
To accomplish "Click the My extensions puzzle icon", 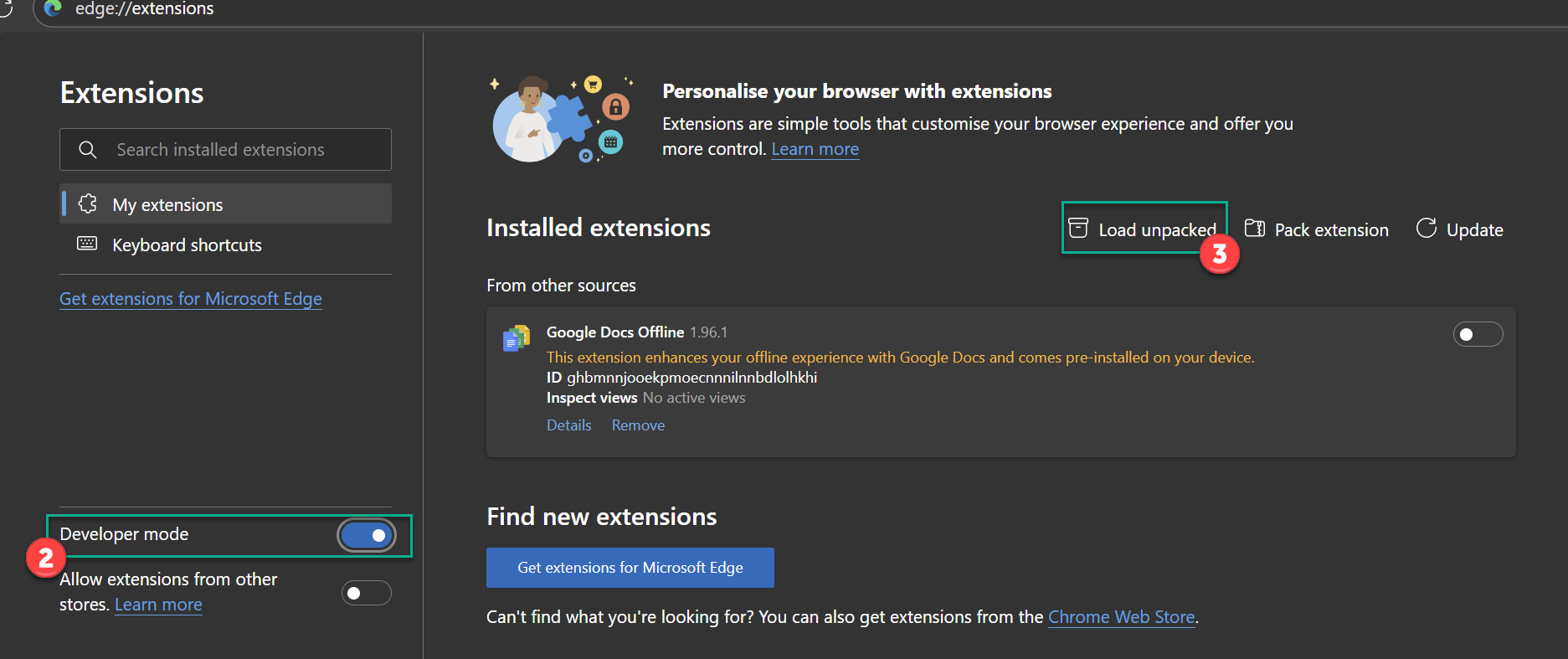I will 88,204.
